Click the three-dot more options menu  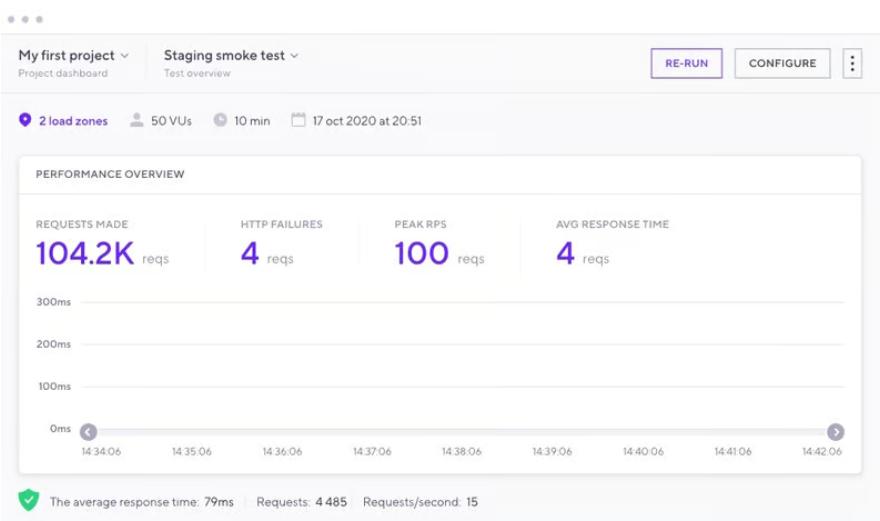(852, 63)
